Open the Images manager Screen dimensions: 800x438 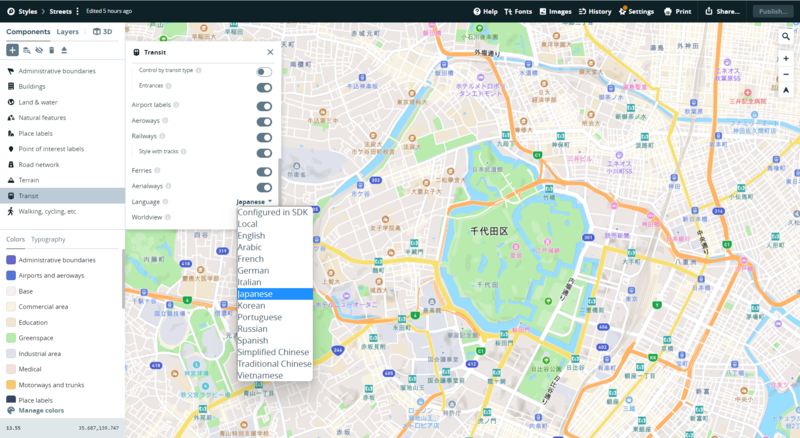(x=555, y=11)
